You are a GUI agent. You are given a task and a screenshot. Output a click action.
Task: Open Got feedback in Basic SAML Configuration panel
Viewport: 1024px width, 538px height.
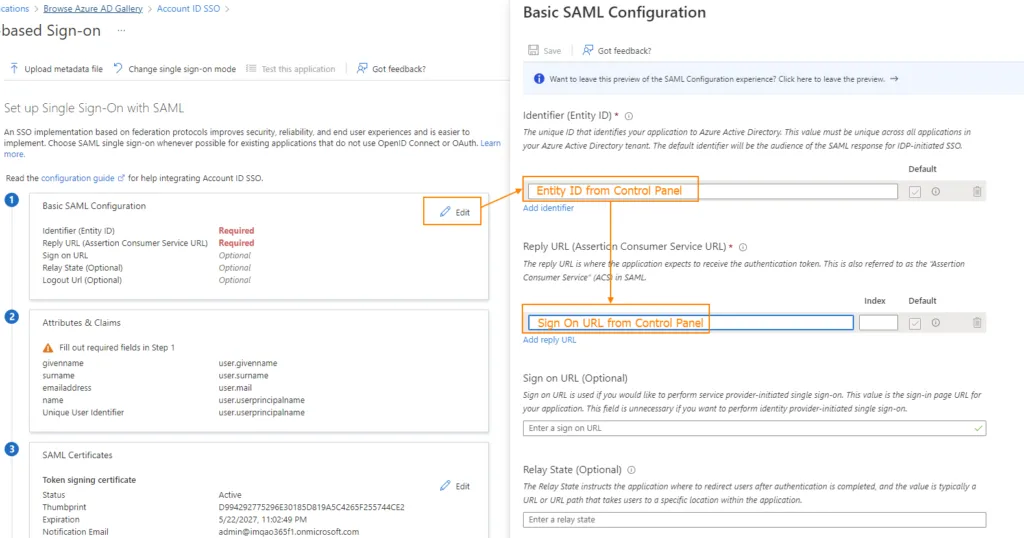click(x=616, y=50)
